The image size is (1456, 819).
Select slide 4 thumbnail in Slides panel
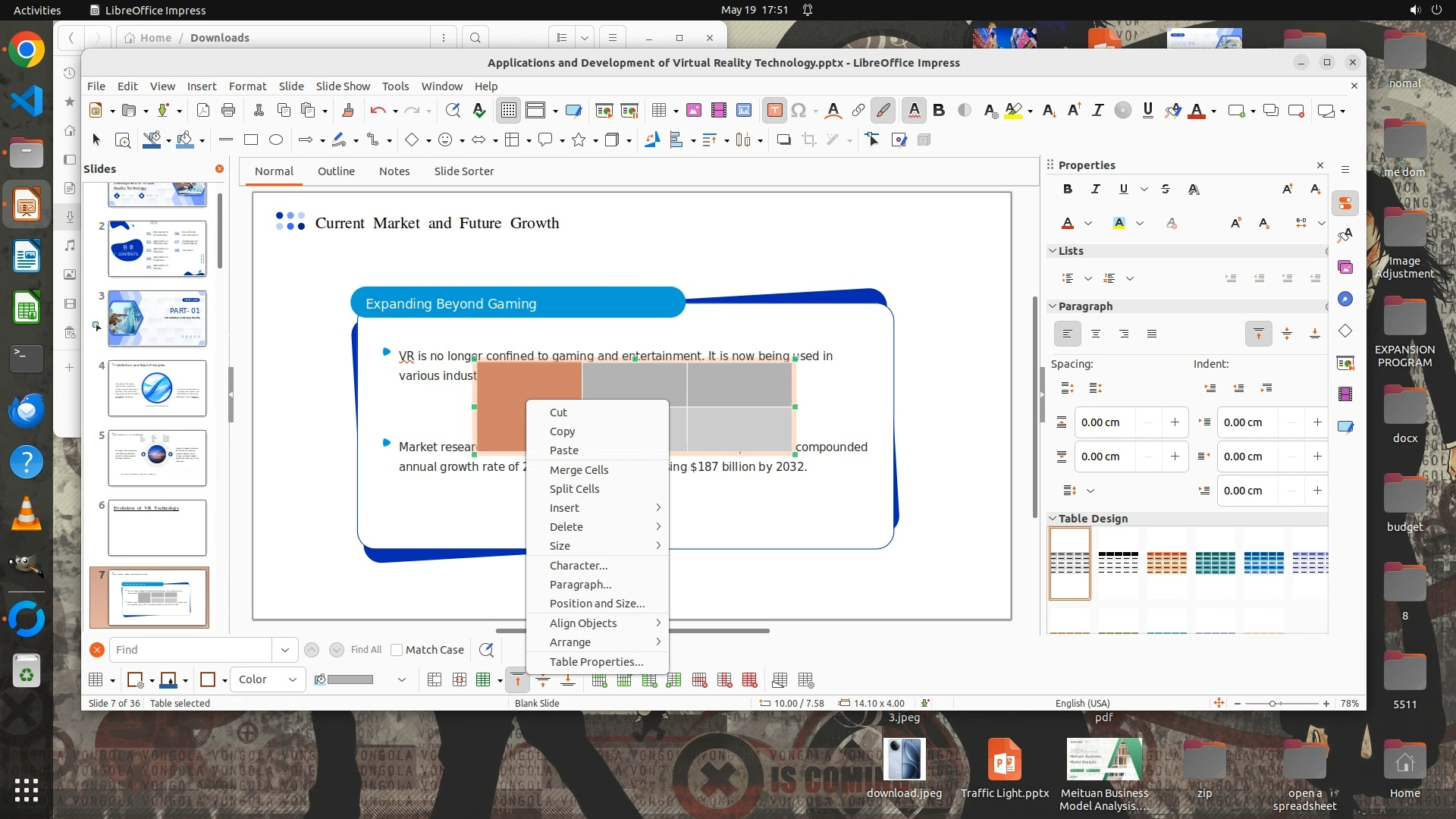(x=157, y=388)
